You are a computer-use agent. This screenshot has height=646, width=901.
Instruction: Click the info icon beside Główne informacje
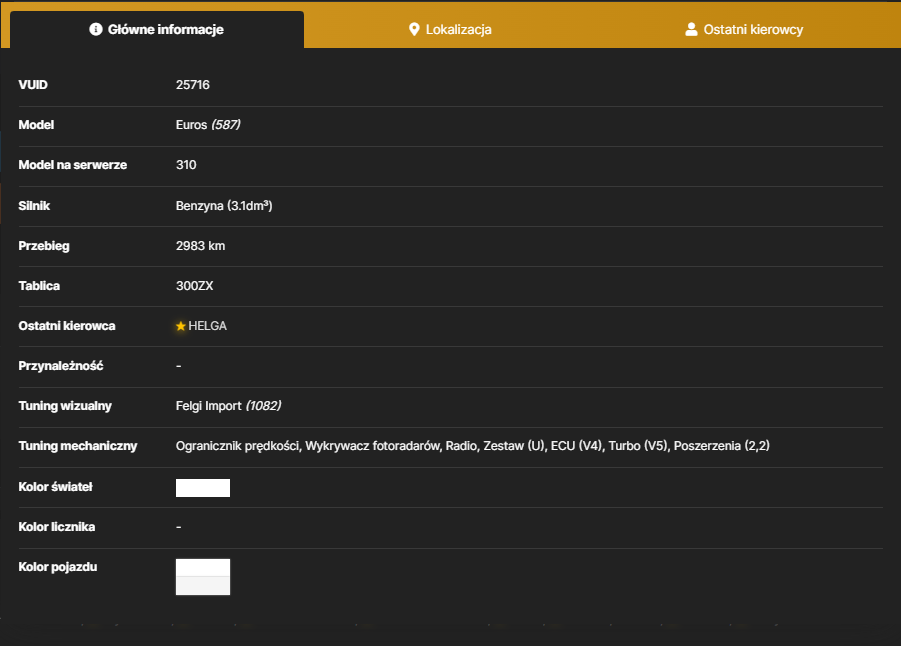[96, 29]
